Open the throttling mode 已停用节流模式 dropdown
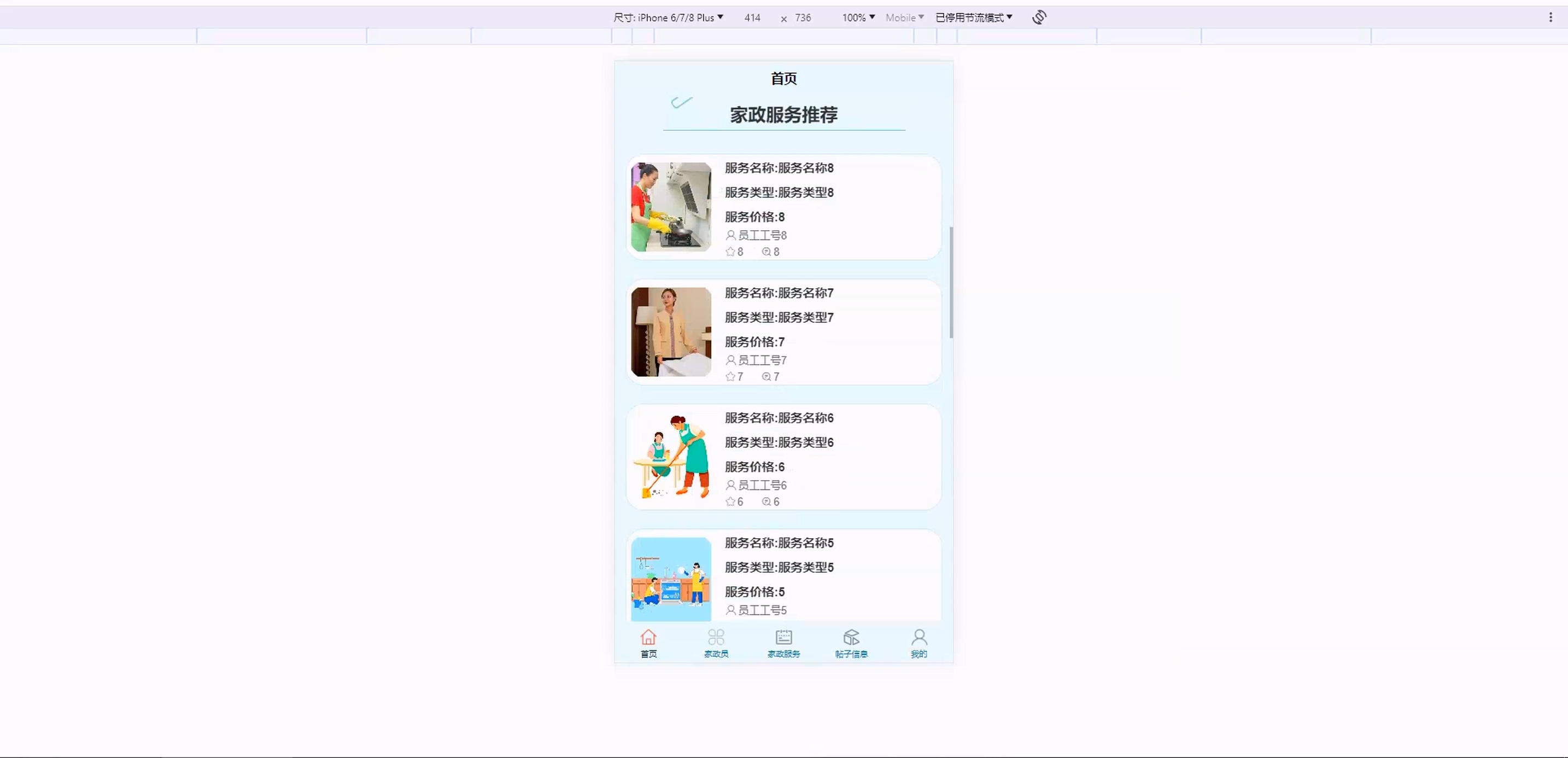1568x758 pixels. point(973,18)
